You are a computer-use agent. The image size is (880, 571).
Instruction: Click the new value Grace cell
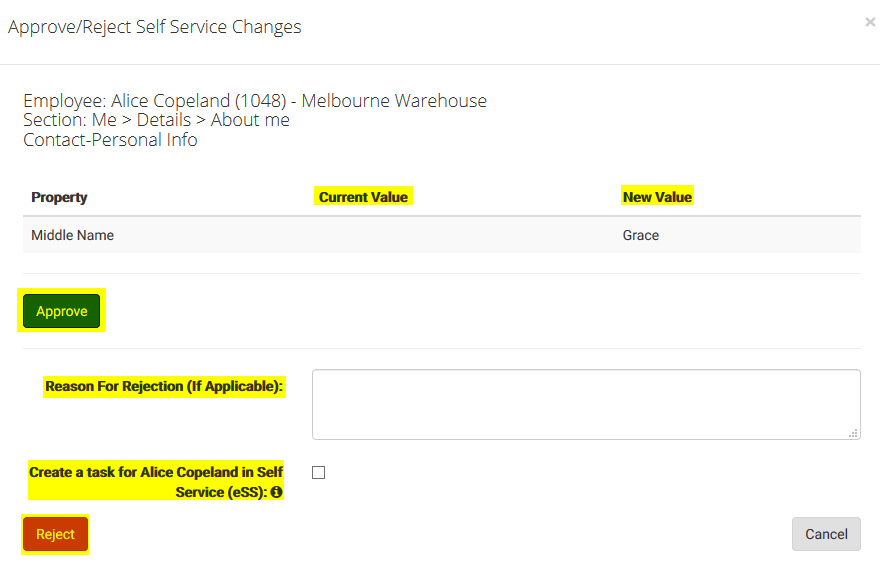641,235
